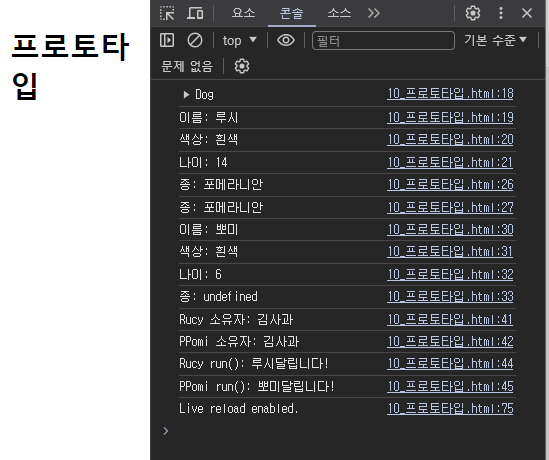Open source link 10_프로토타입.html:75
Viewport: 549px width, 460px height.
coord(450,409)
